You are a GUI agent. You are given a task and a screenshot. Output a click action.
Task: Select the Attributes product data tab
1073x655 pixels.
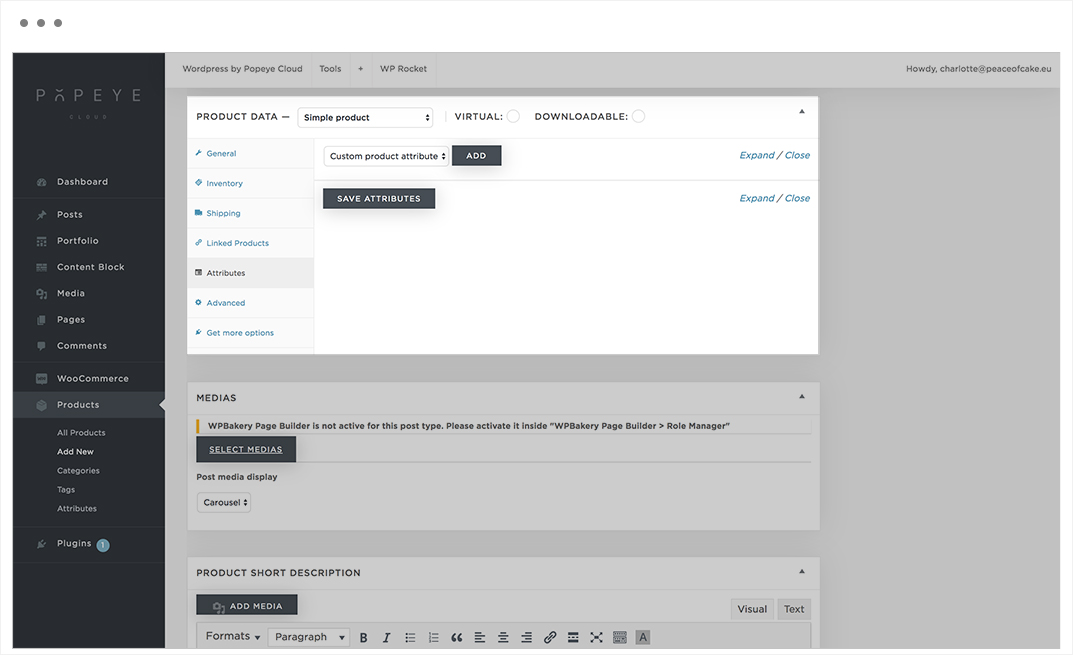pos(250,273)
